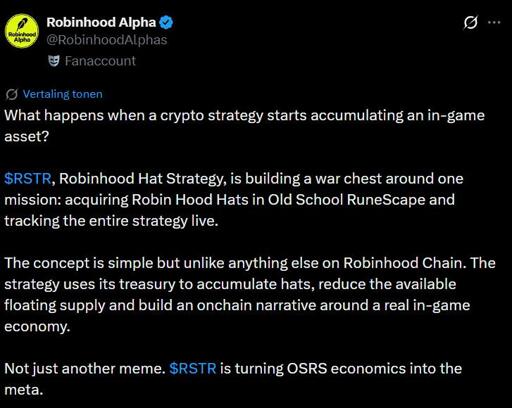
Task: Click the "OSRS economics" phrase
Action: tap(346, 369)
